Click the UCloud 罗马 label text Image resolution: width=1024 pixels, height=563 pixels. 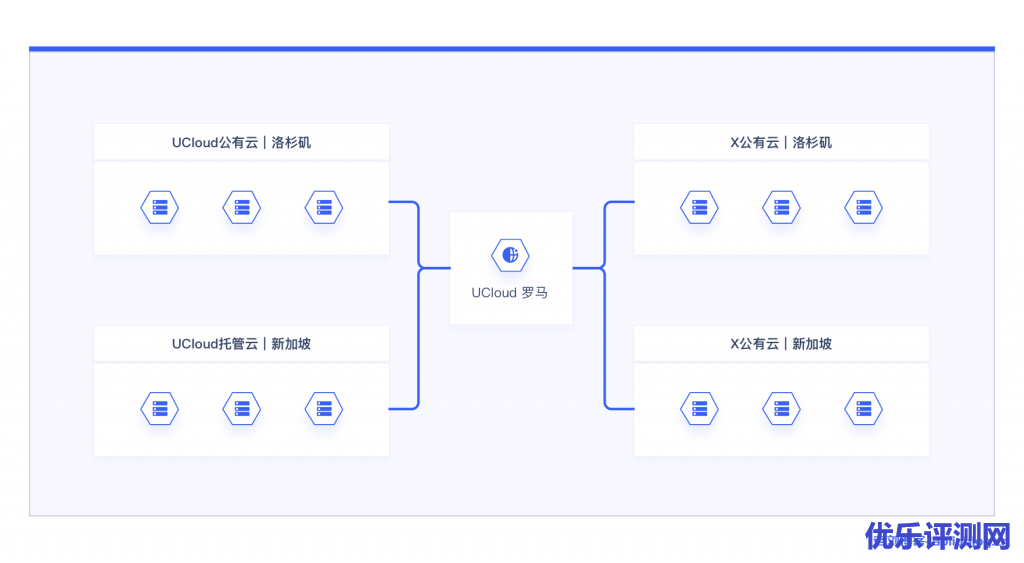[510, 293]
